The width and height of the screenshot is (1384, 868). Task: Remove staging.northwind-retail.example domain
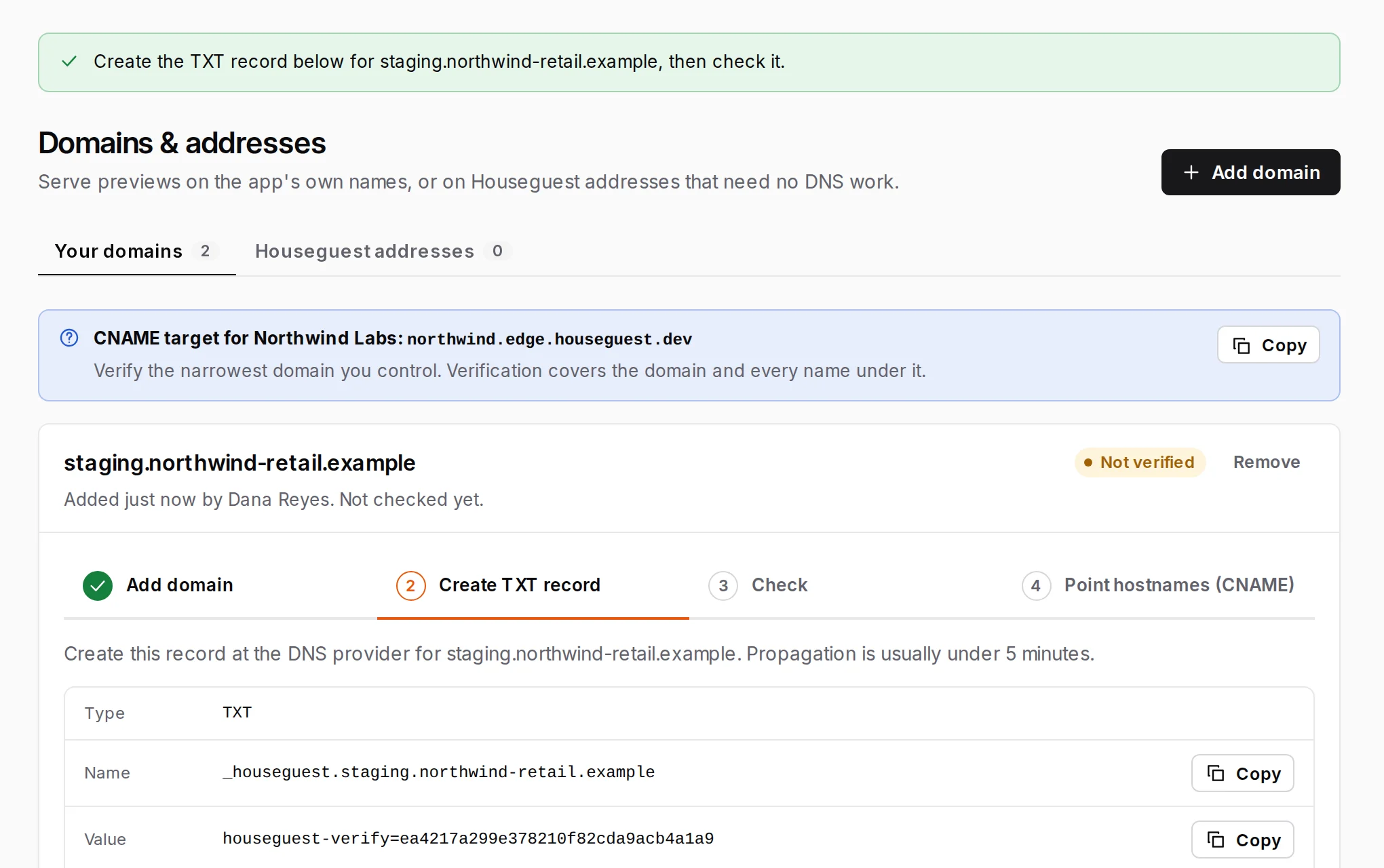1266,462
